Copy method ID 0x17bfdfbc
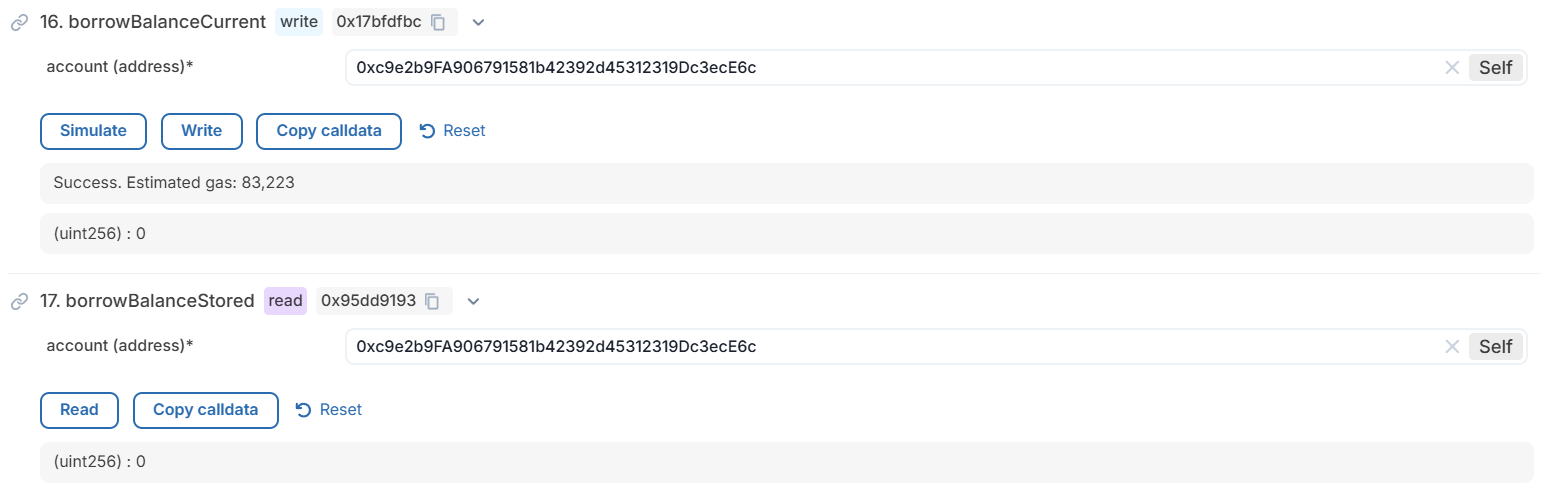This screenshot has width=1555, height=496. (x=438, y=21)
